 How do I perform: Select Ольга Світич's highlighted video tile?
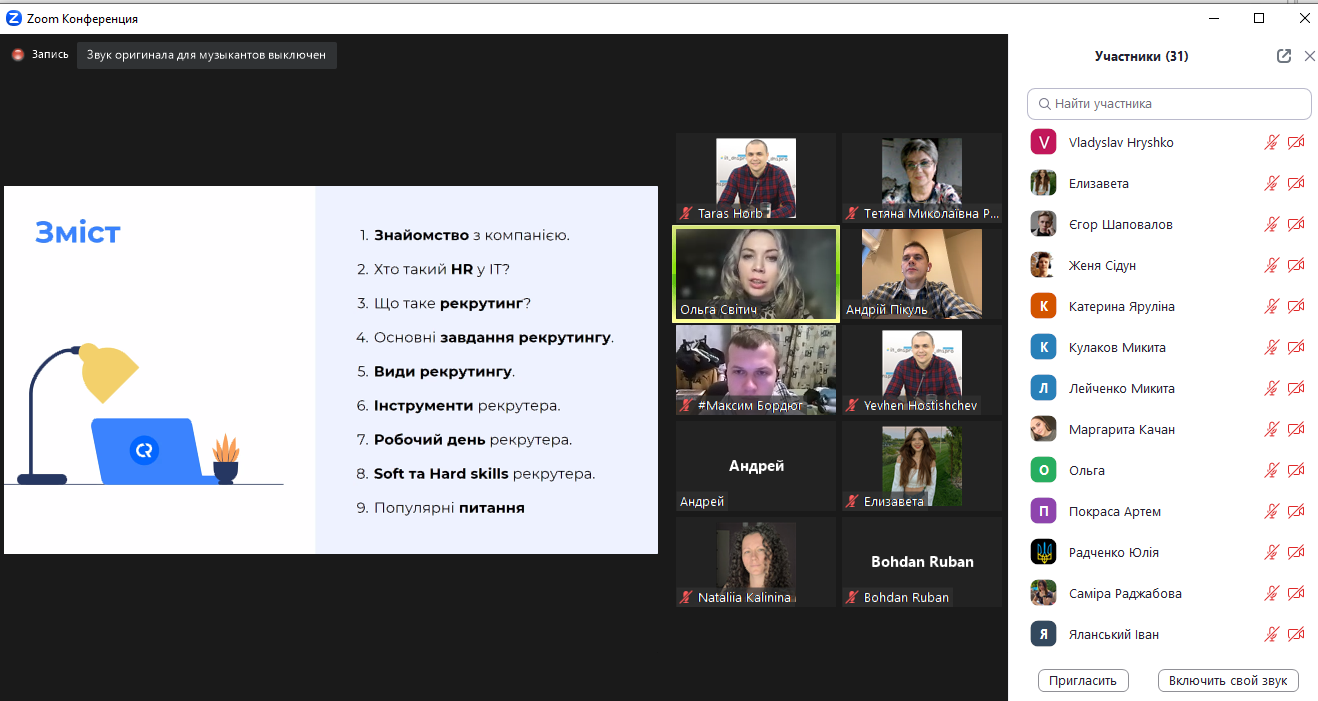pos(755,273)
